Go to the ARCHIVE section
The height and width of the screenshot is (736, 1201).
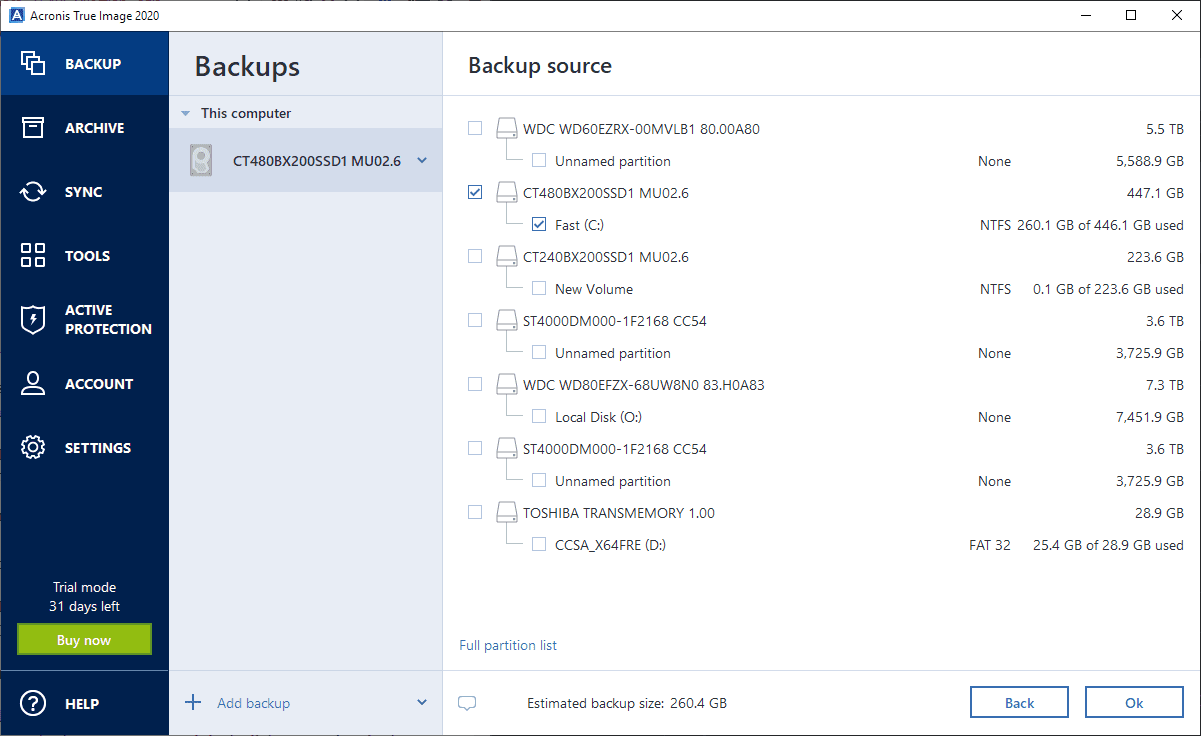[x=85, y=127]
